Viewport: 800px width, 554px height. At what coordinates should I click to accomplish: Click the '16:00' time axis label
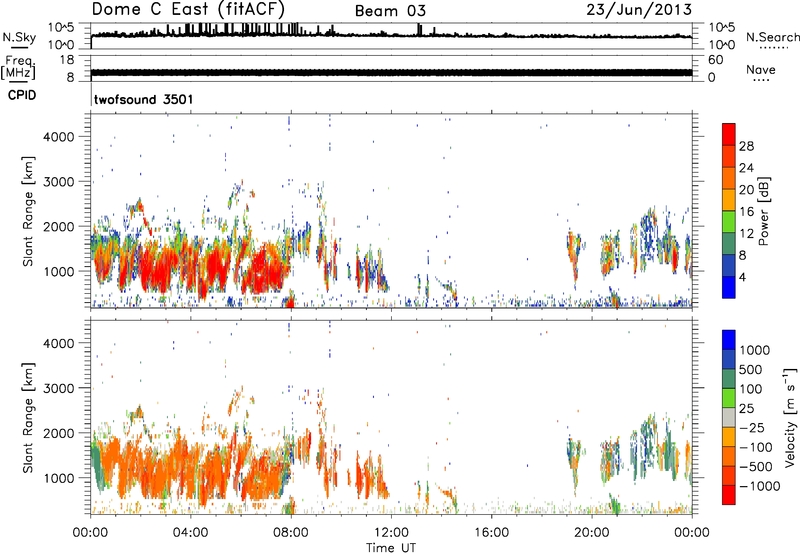491,533
